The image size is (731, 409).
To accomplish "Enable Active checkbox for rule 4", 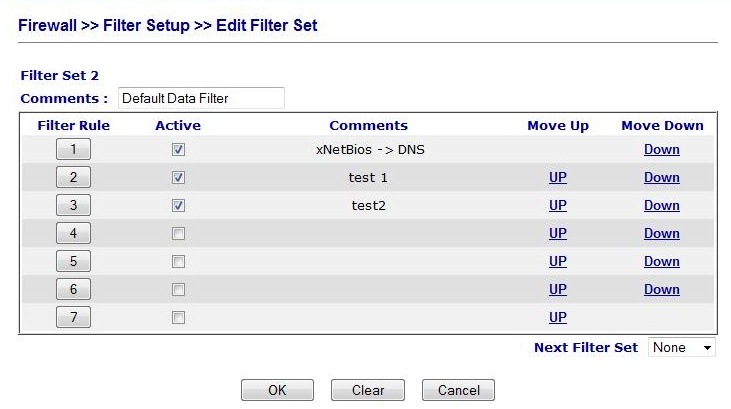I will pyautogui.click(x=178, y=234).
